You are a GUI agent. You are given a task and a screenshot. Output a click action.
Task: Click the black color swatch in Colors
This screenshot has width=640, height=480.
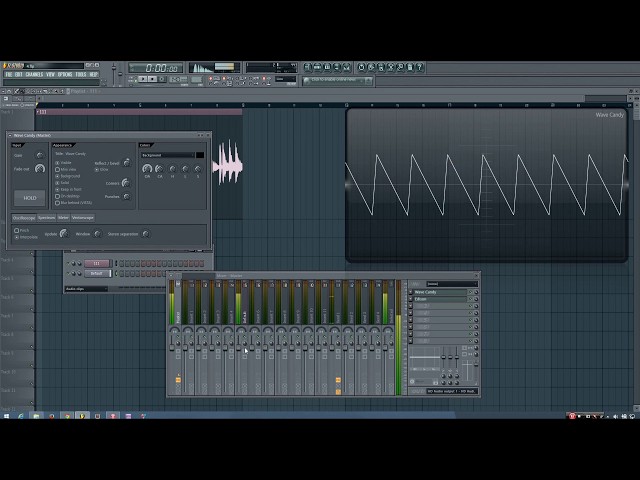click(200, 155)
